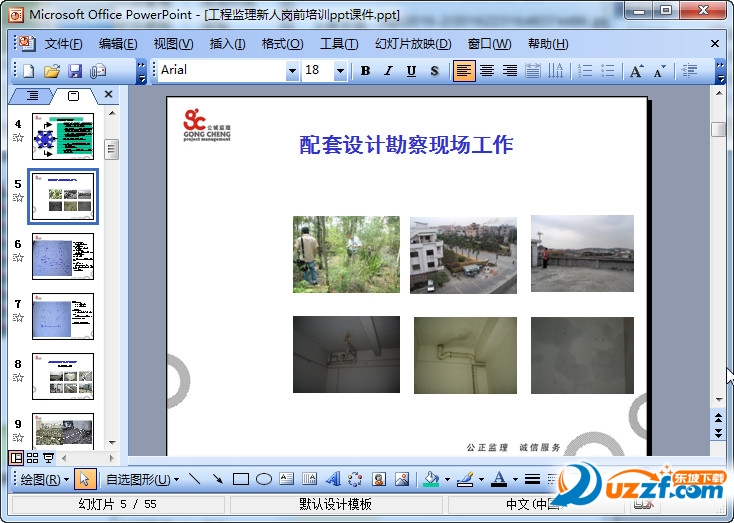Open the 工具(T) menu
The width and height of the screenshot is (734, 523).
point(339,44)
